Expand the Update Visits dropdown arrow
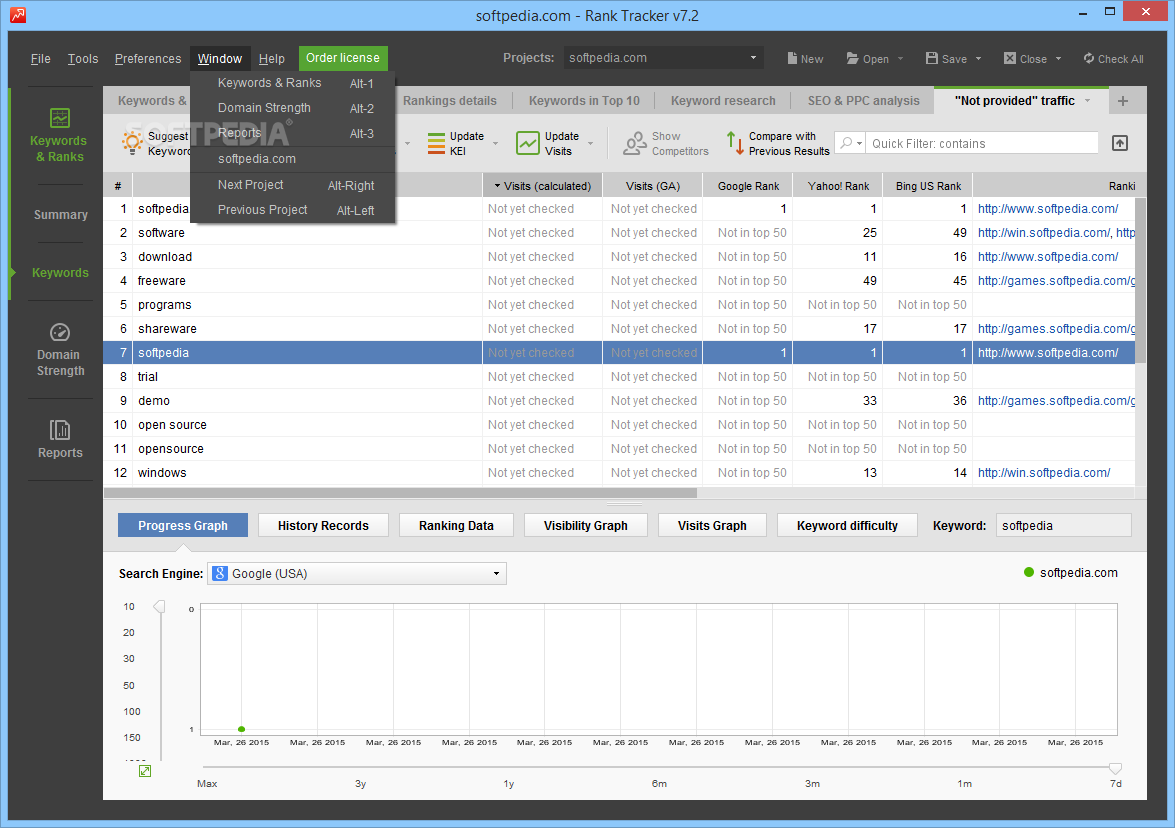The width and height of the screenshot is (1175, 828). tap(590, 143)
